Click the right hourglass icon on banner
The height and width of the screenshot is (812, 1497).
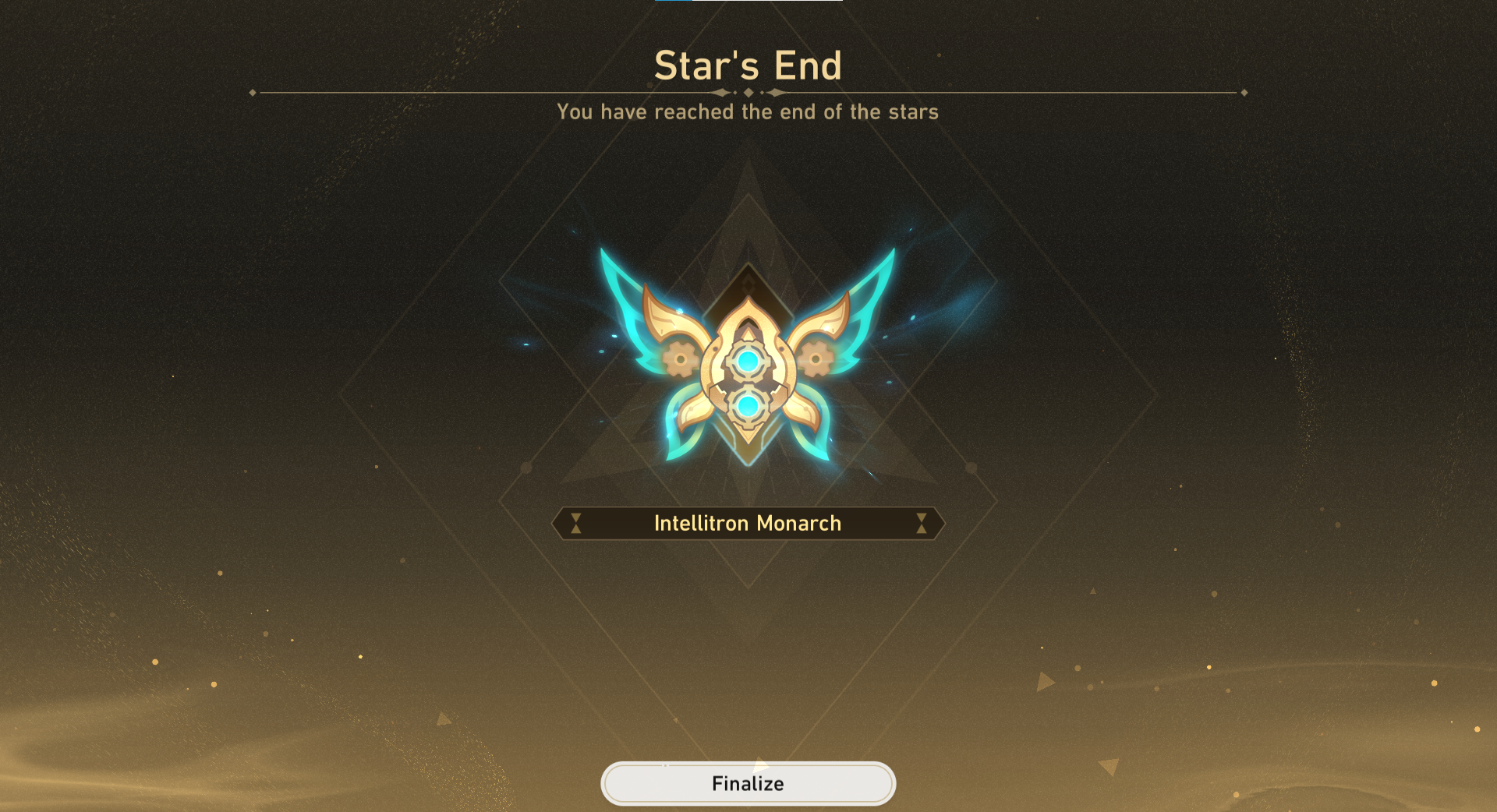click(x=922, y=523)
